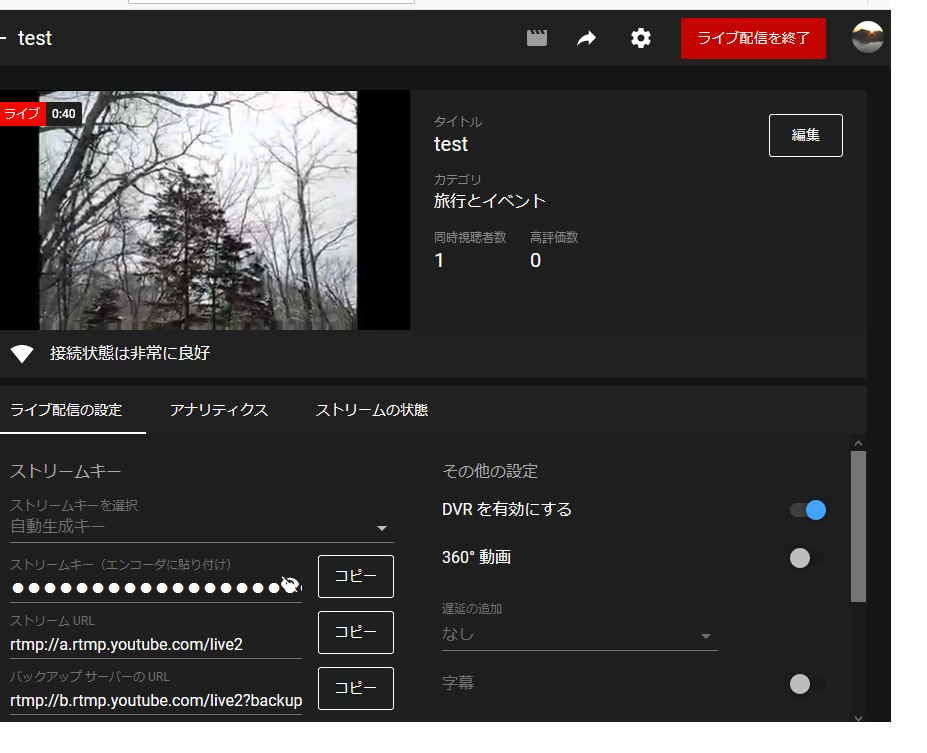Screen dimensions: 927x753
Task: Click the 0:40 elapsed time label
Action: pos(63,113)
